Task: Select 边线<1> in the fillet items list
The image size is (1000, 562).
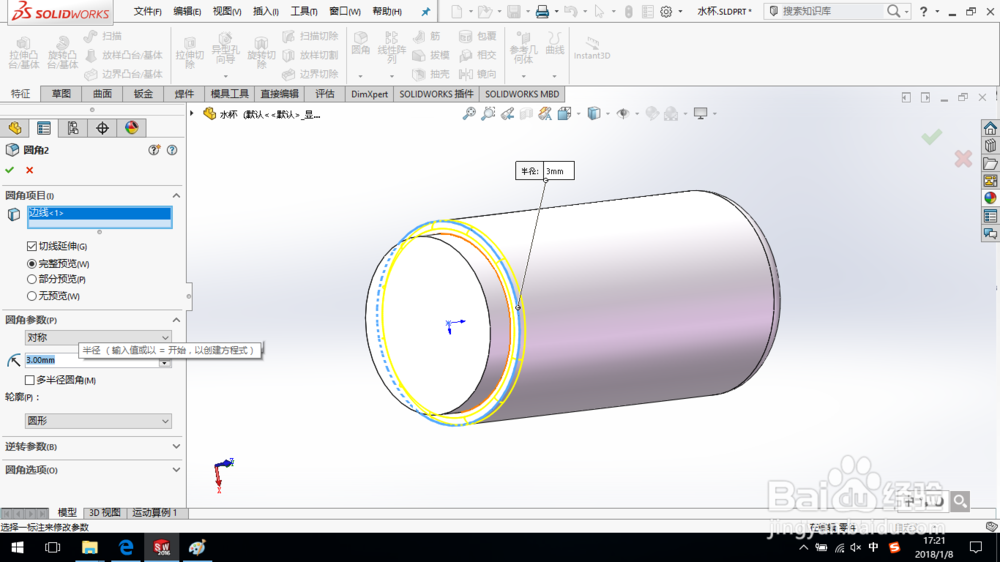Action: (99, 213)
